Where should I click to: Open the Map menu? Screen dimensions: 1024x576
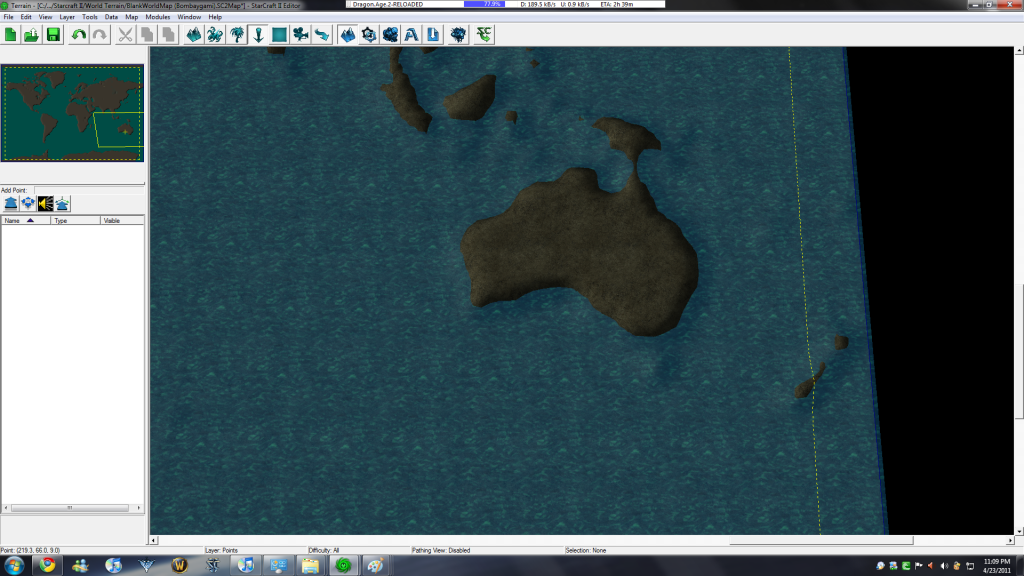coord(131,17)
